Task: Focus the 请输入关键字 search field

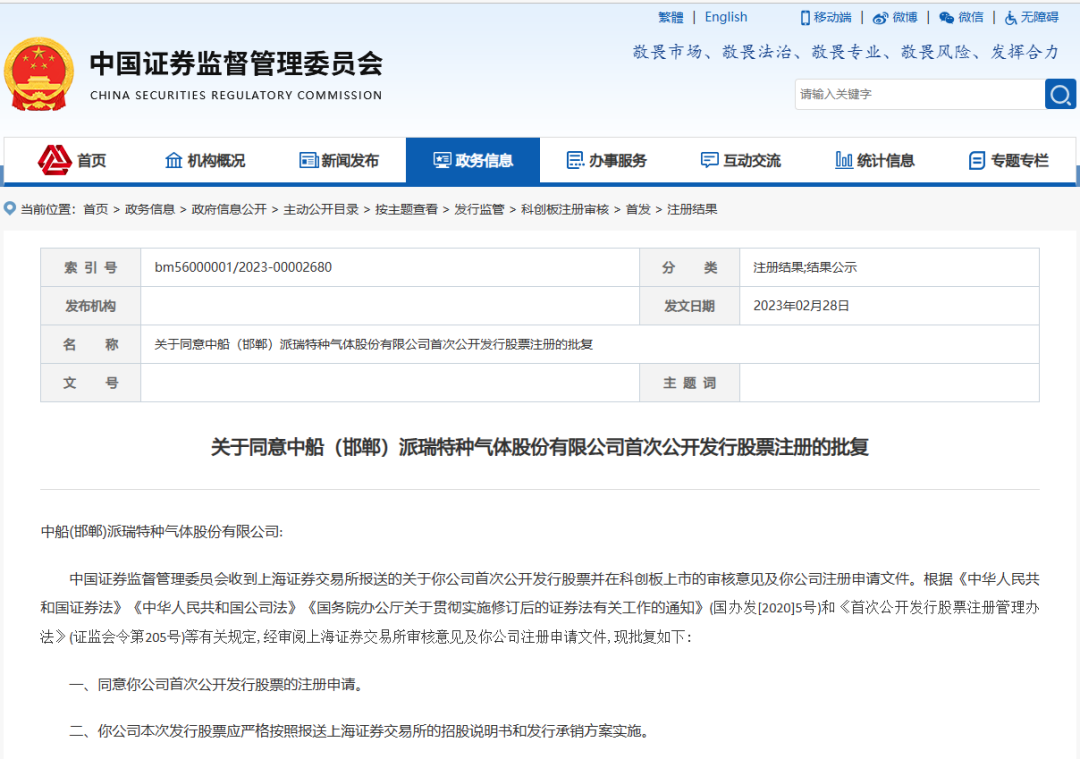Action: 920,94
